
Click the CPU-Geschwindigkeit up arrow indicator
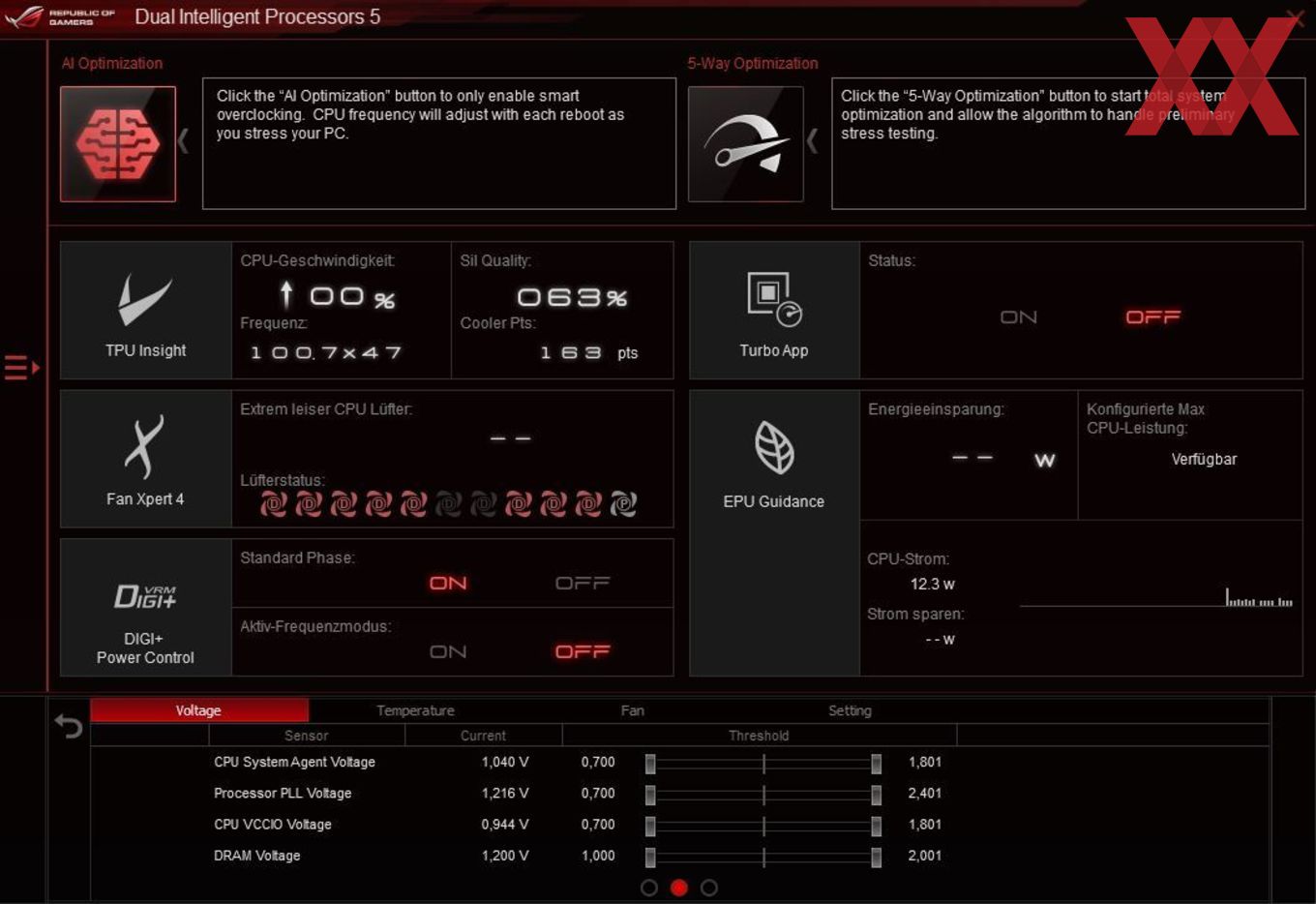tap(286, 294)
